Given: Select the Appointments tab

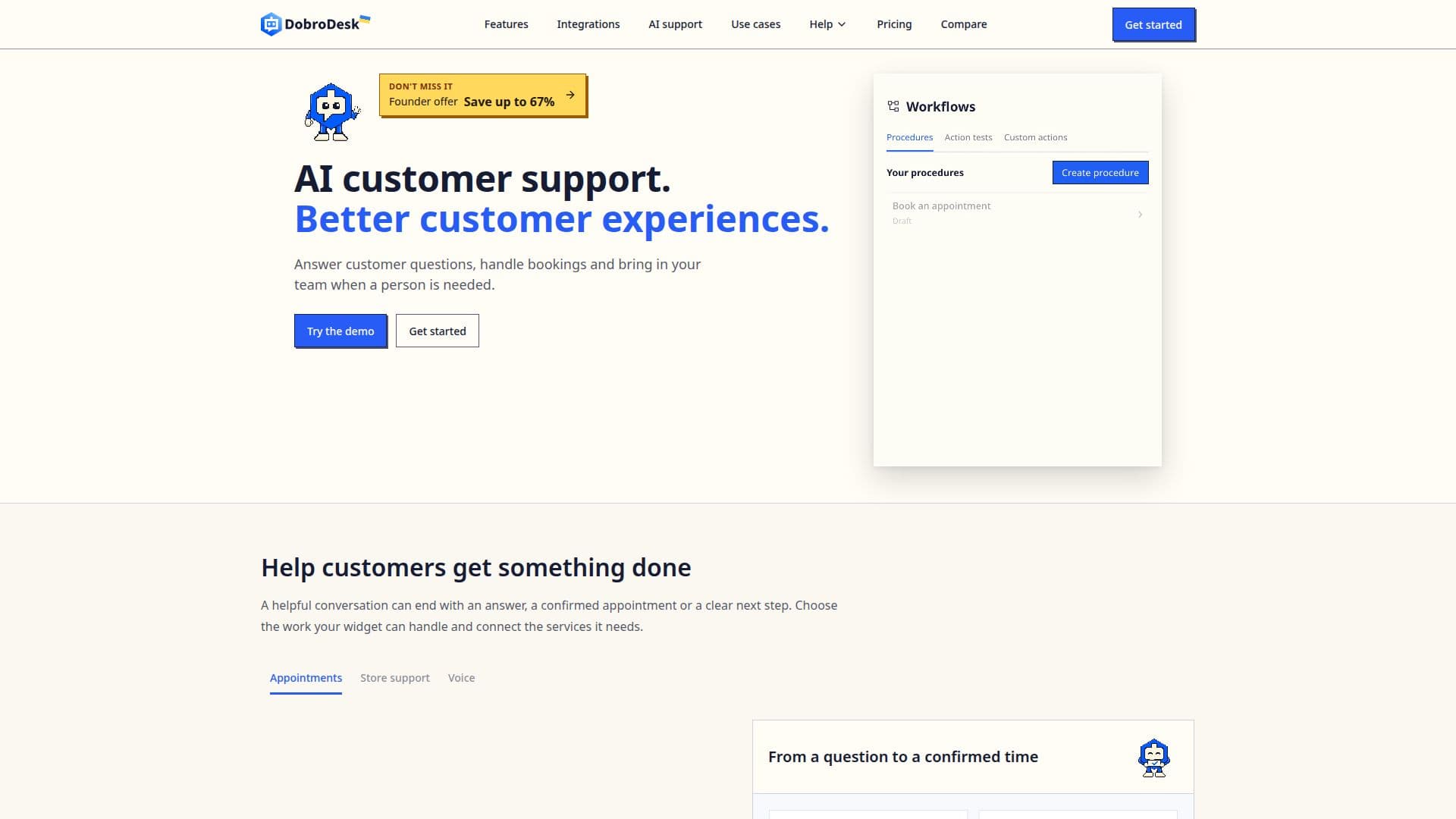Looking at the screenshot, I should (x=306, y=678).
